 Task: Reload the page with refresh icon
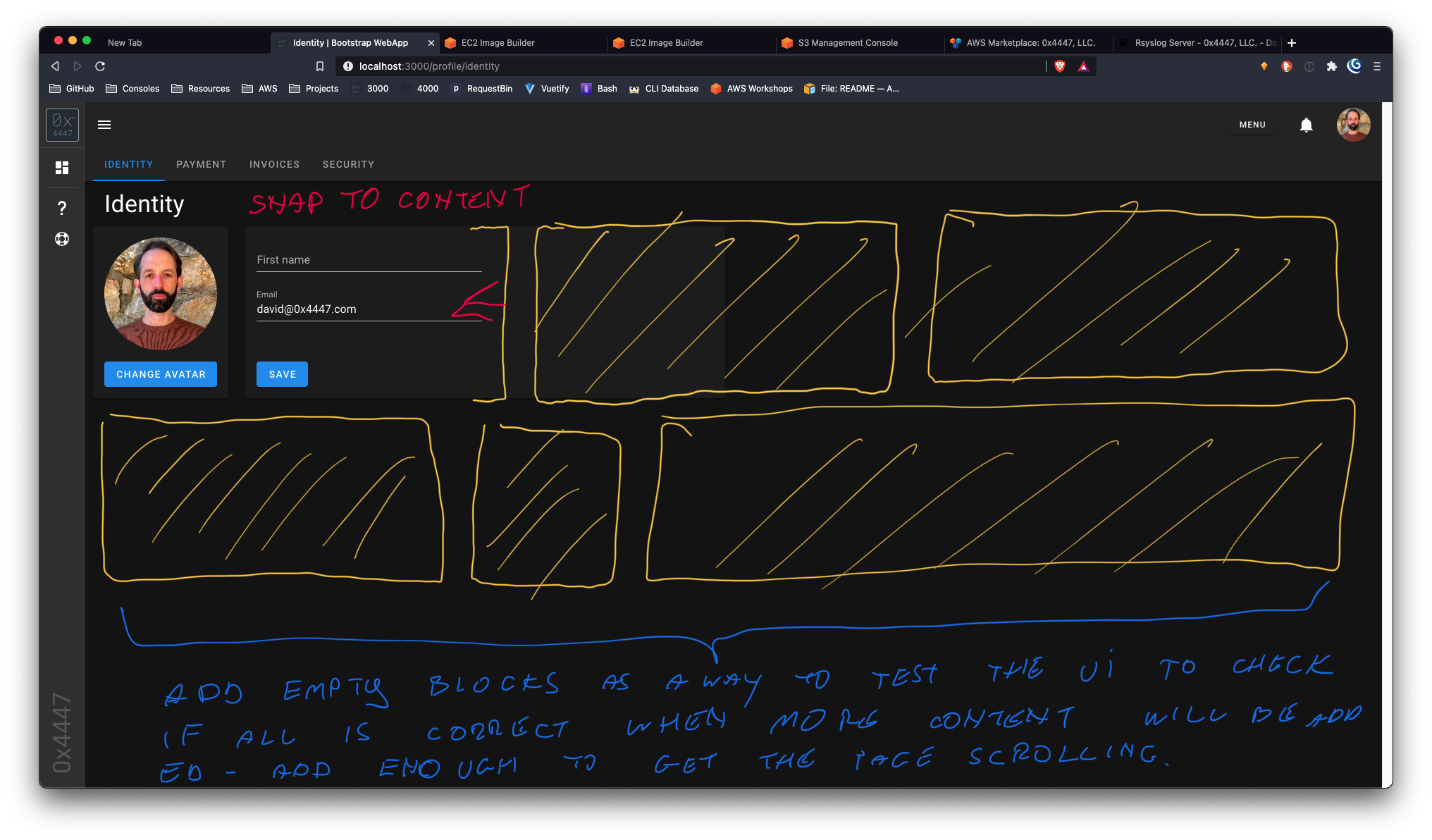[x=100, y=66]
